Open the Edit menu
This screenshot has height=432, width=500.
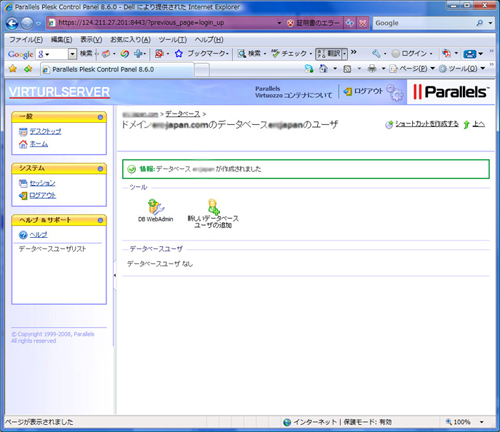tap(61, 40)
